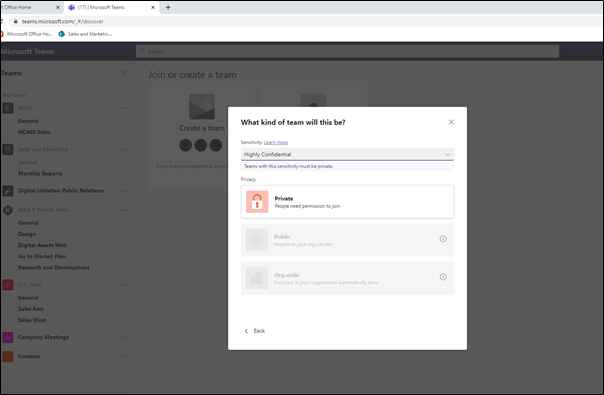Viewport: 604px width, 395px height.
Task: Select the Company Meetings team avatar
Action: pos(8,337)
